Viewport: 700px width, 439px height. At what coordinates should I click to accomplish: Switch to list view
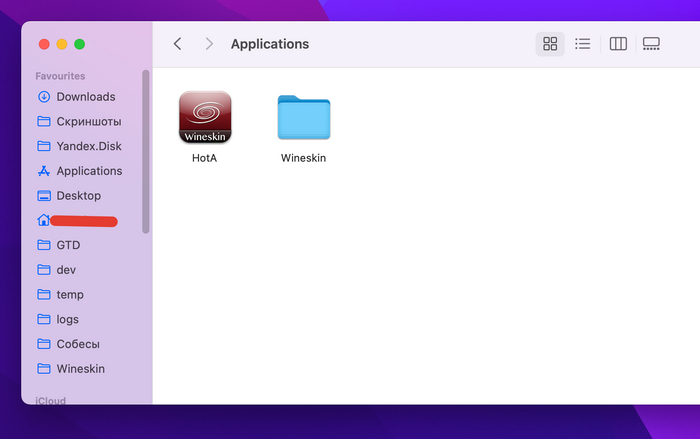coord(583,44)
